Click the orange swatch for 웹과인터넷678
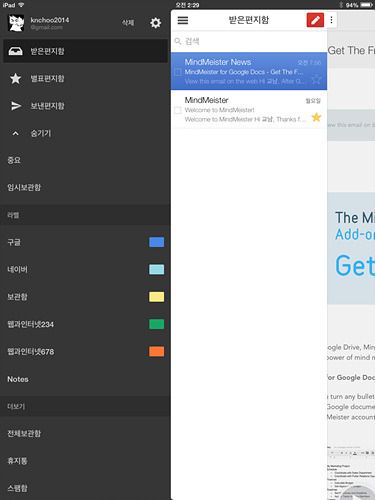The image size is (375, 500). tap(156, 351)
